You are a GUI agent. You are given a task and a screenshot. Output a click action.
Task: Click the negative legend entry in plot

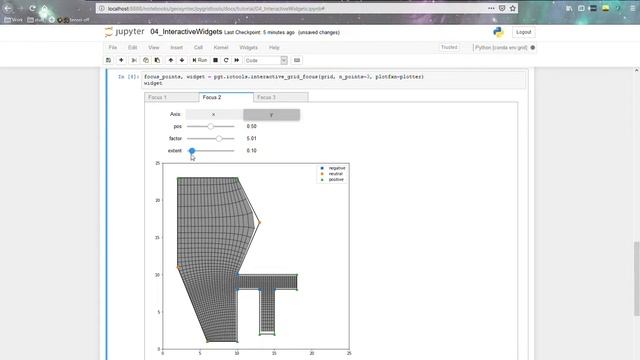coord(333,168)
